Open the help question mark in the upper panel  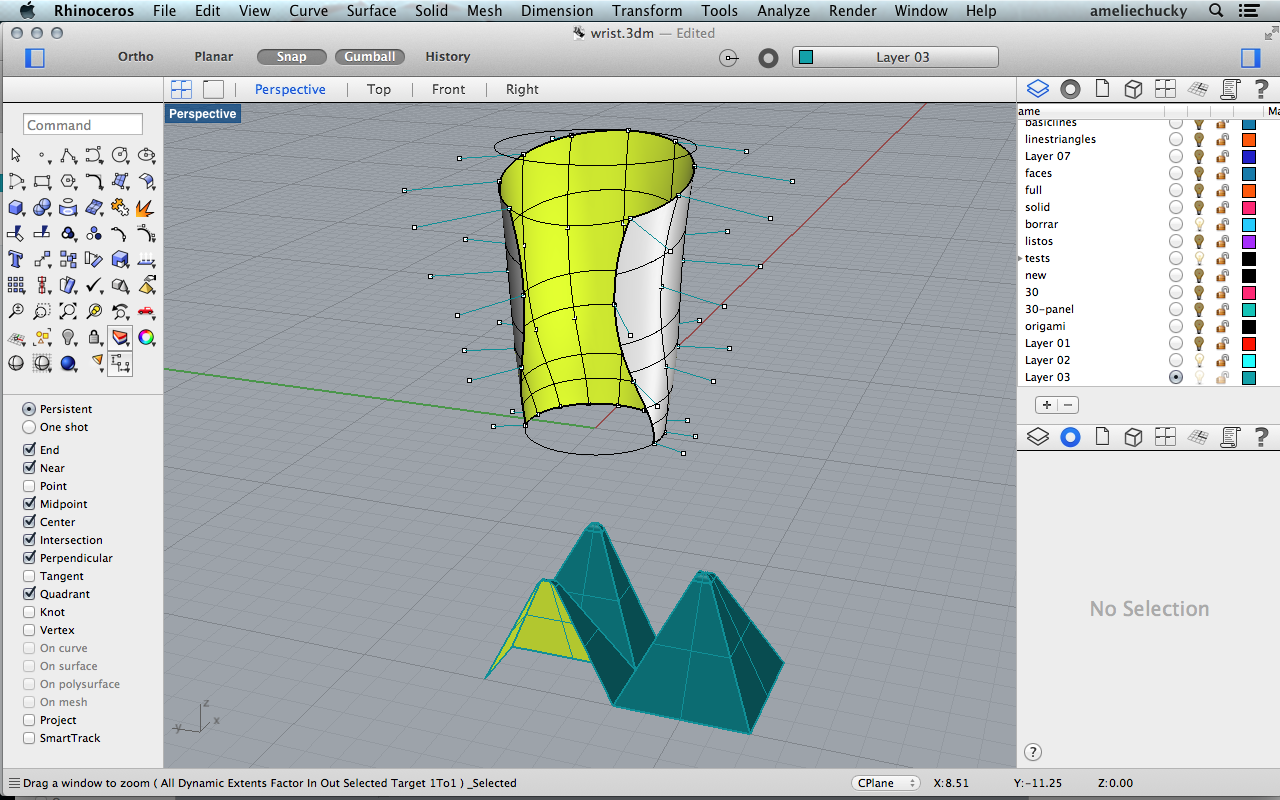pyautogui.click(x=1262, y=89)
